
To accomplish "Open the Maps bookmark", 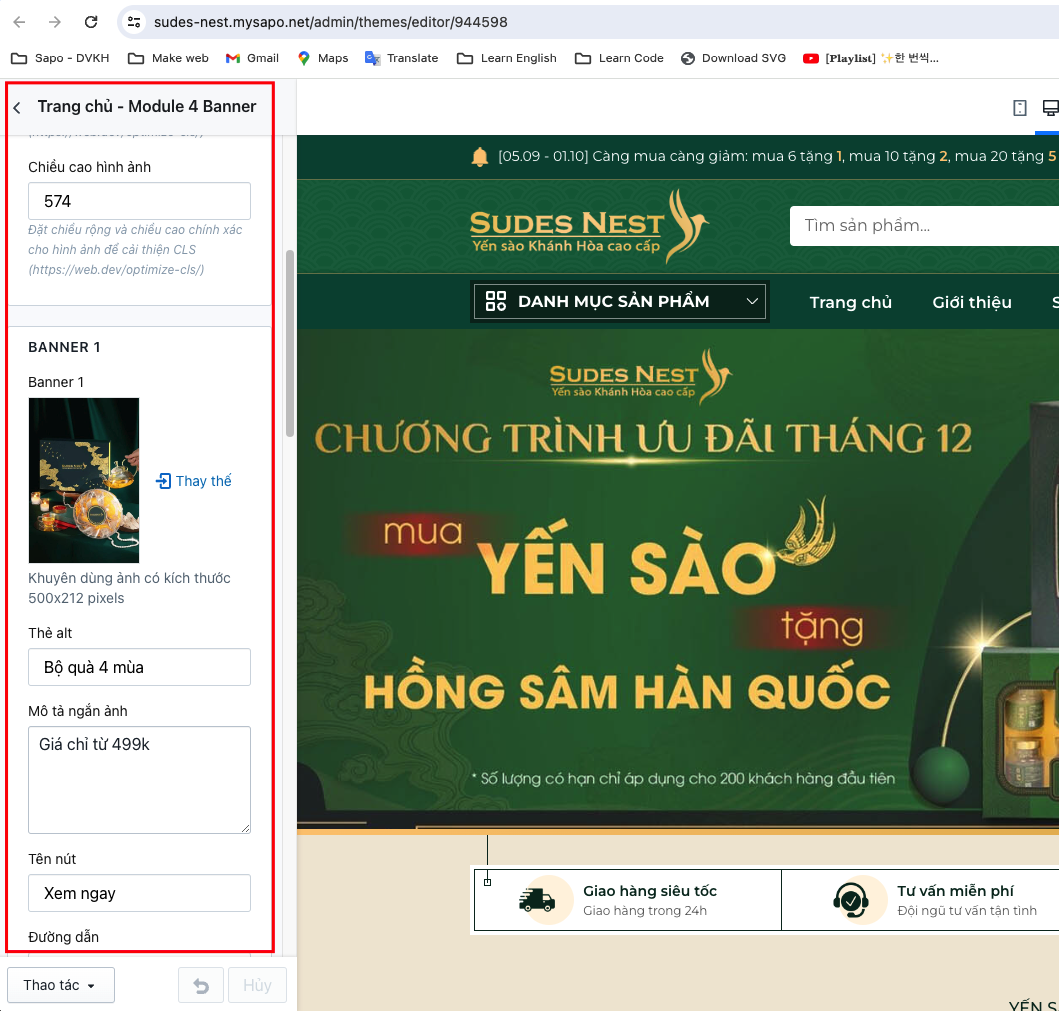I will [x=323, y=58].
